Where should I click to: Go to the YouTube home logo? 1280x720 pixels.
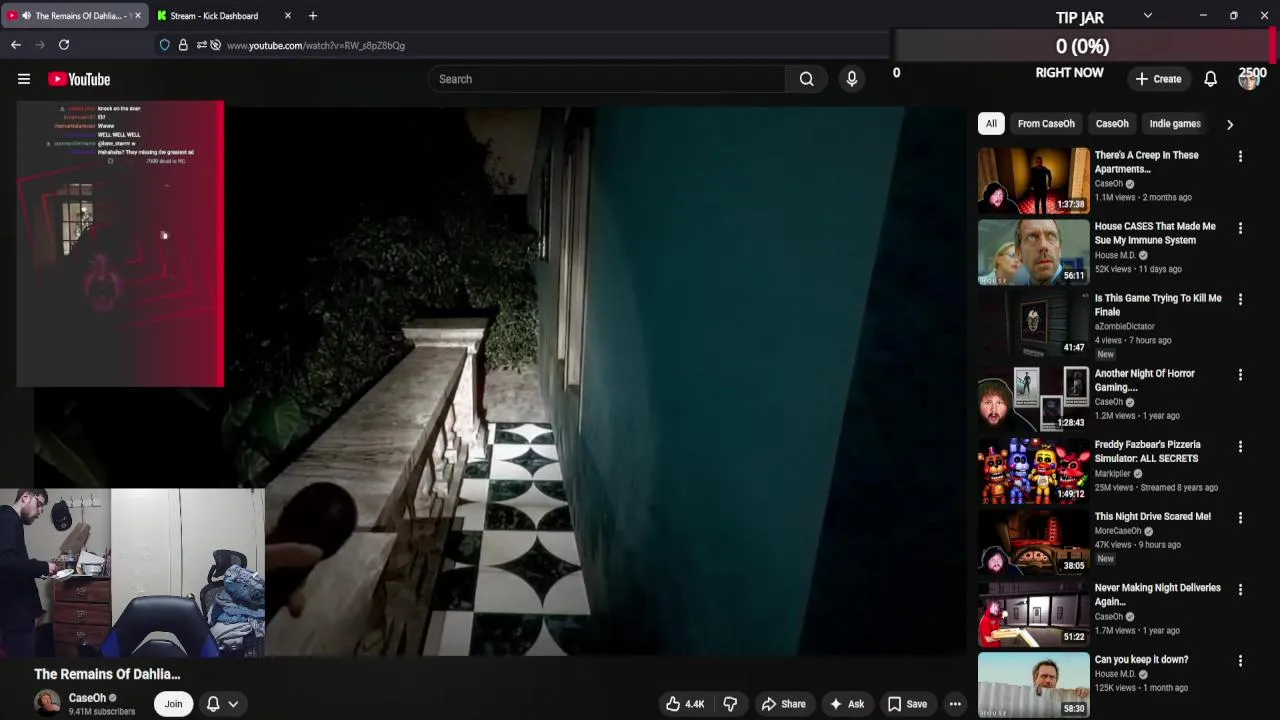[x=79, y=79]
